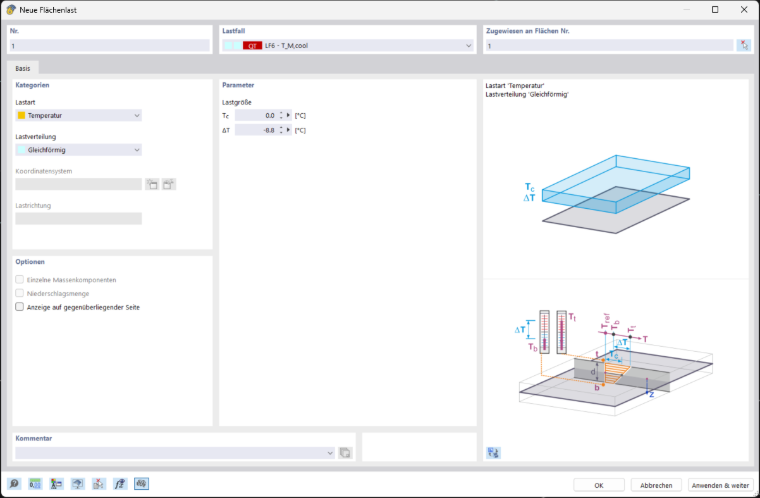Toggle the Einzelne Massenkomponenten checkbox
This screenshot has width=760, height=498.
(x=19, y=280)
